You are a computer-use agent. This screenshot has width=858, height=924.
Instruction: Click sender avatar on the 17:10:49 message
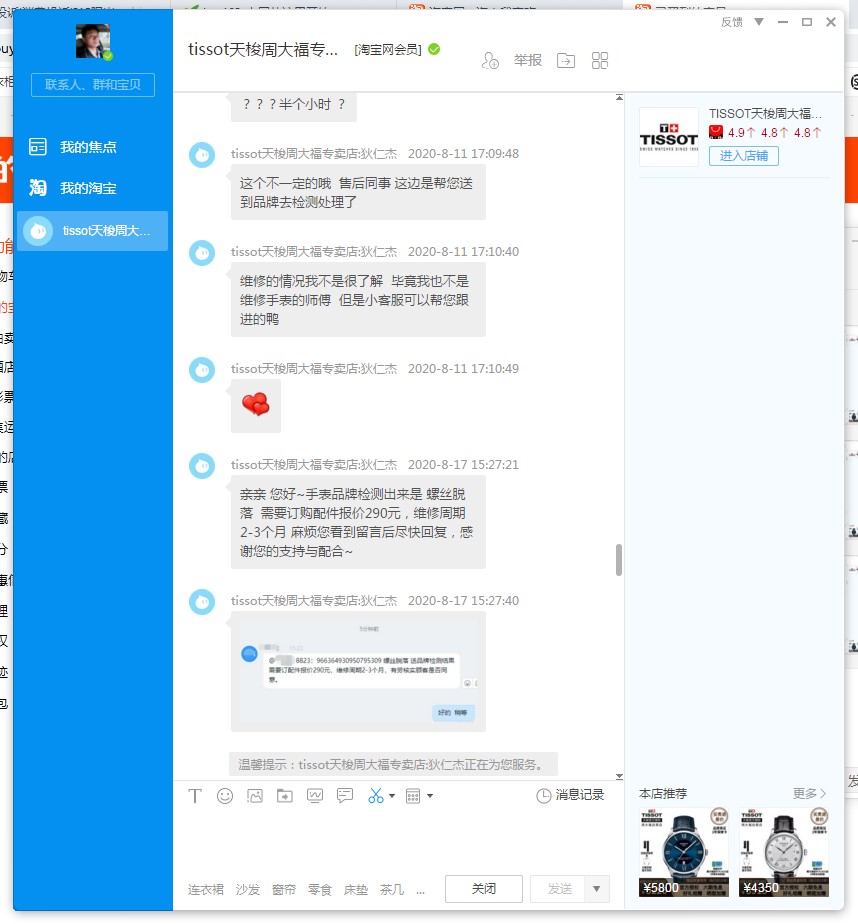[x=202, y=371]
